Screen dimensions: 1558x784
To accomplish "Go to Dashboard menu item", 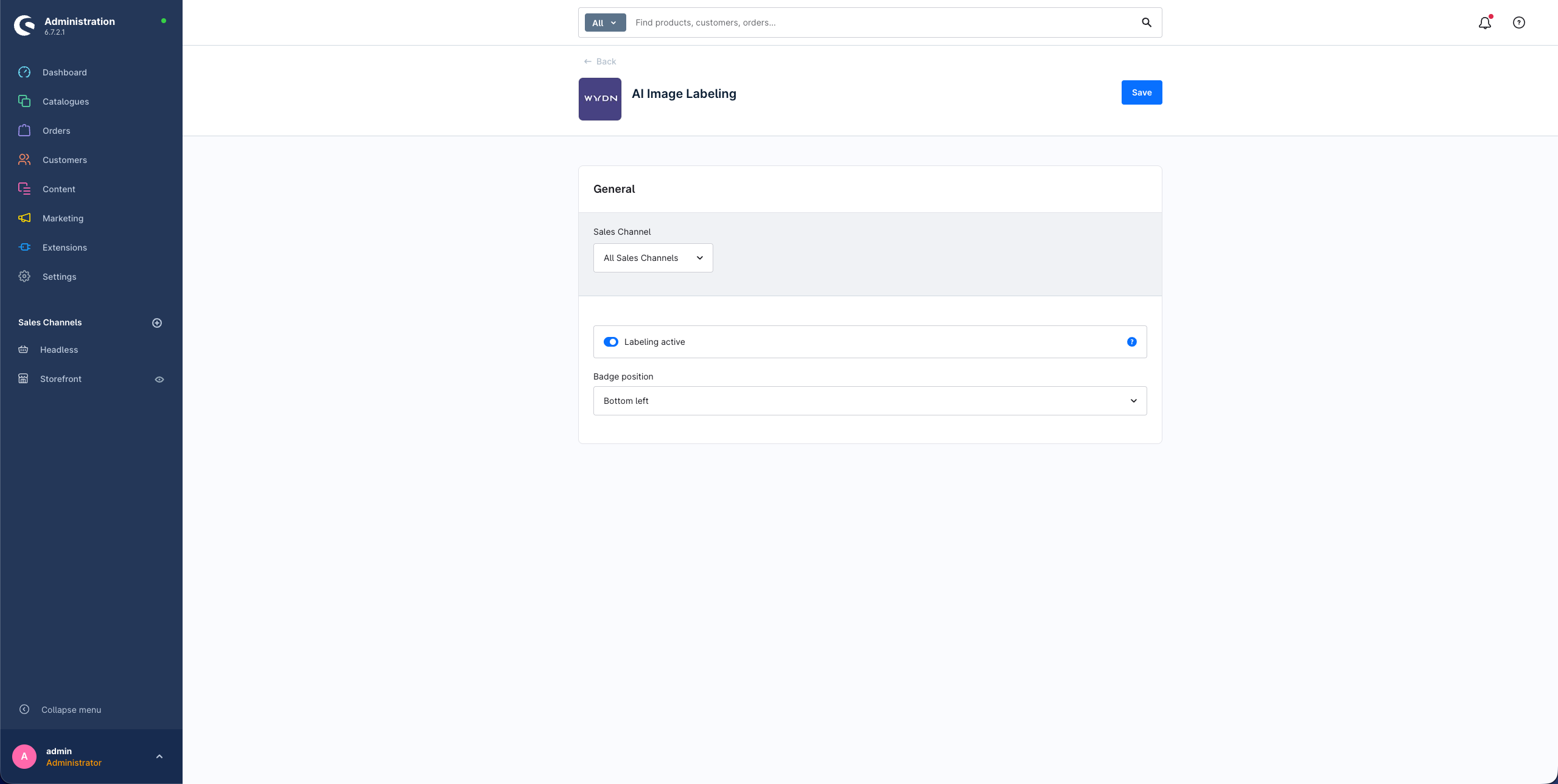I will point(65,72).
